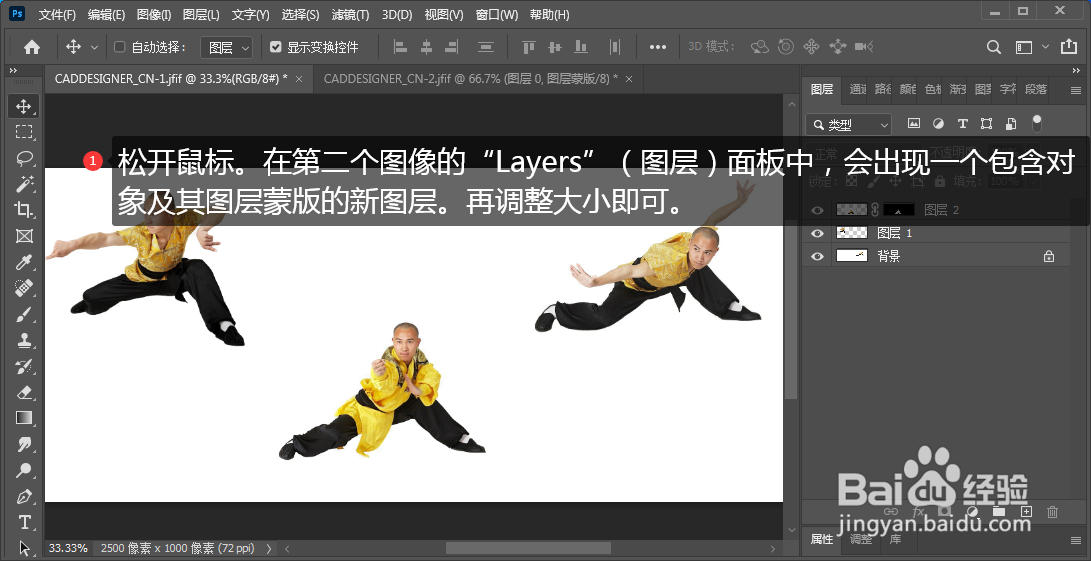Select the Crop tool
This screenshot has height=561, width=1091.
click(24, 210)
